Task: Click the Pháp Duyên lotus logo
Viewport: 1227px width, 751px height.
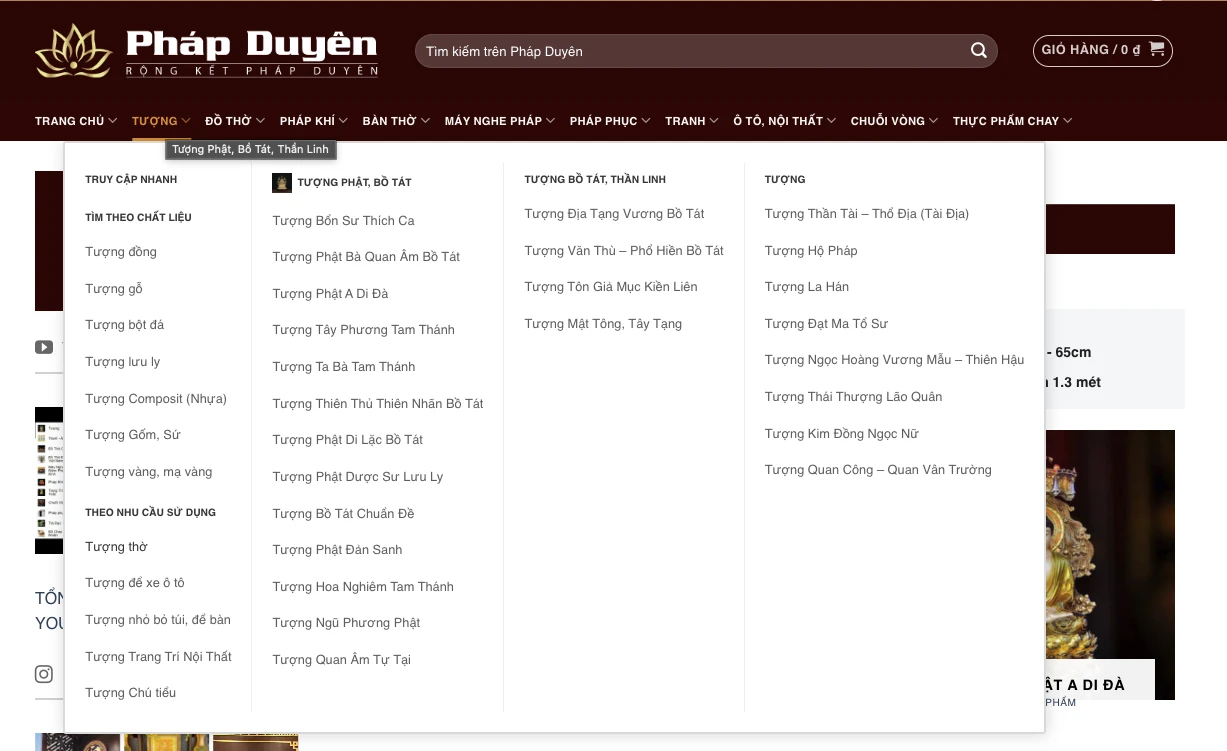Action: [x=73, y=51]
